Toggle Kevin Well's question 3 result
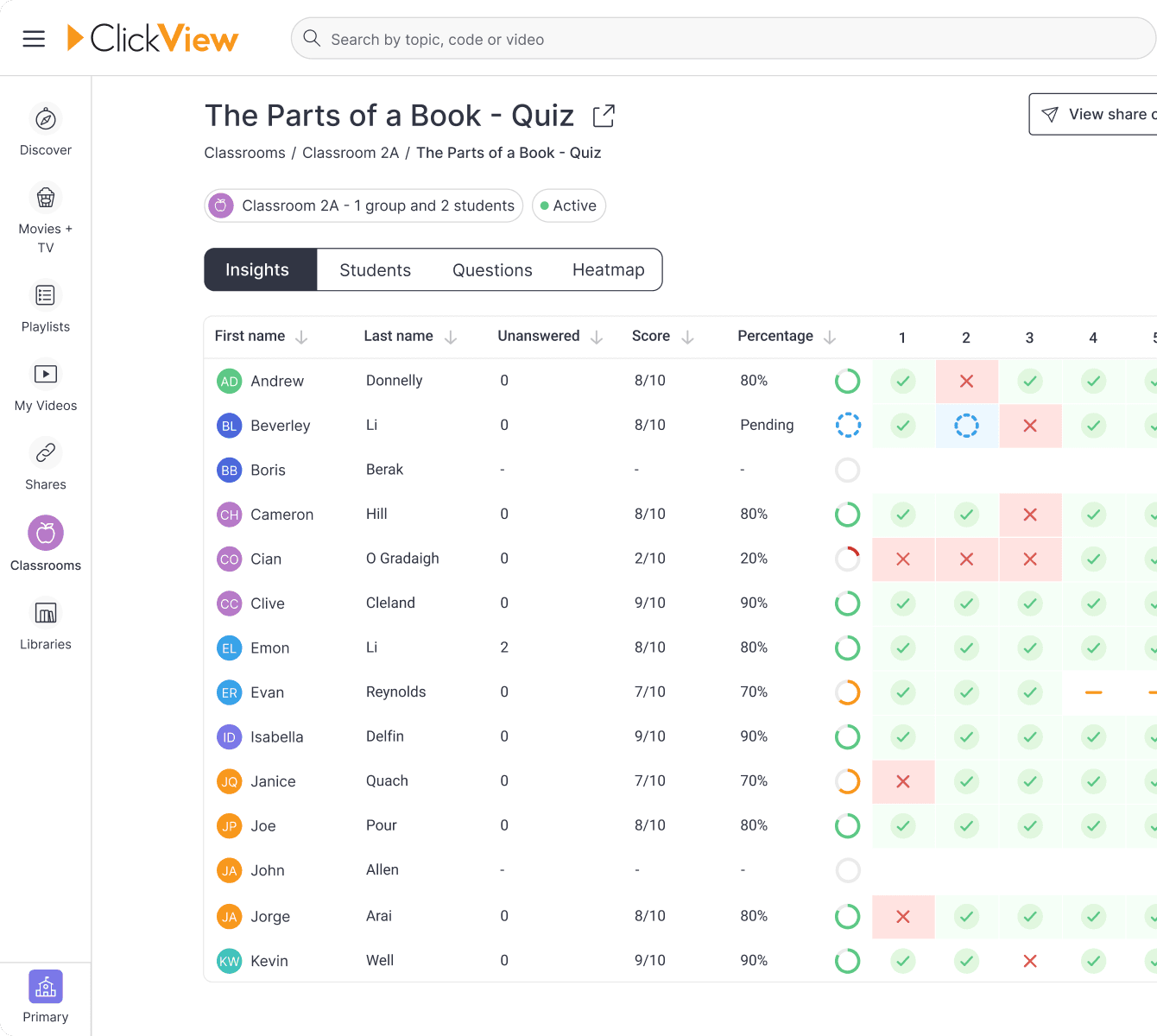Viewport: 1157px width, 1036px height. tap(1030, 960)
